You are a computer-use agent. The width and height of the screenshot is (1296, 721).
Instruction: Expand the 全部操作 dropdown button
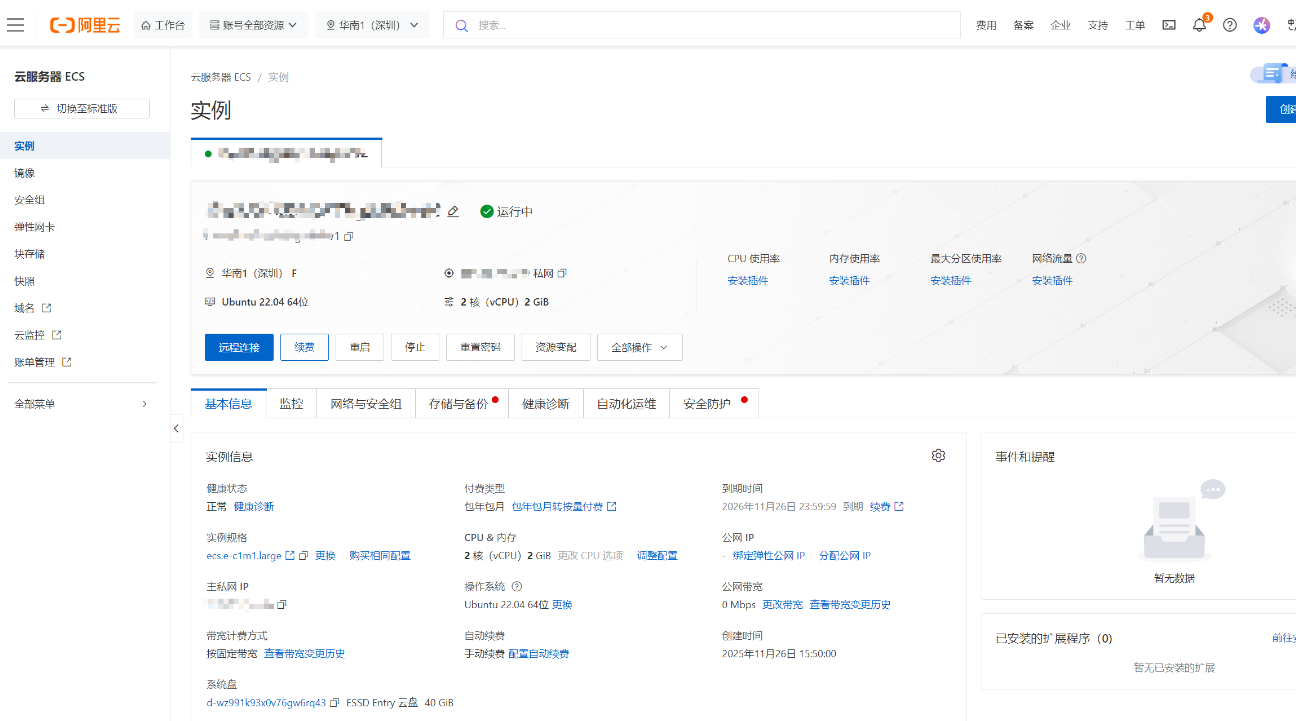pyautogui.click(x=640, y=347)
